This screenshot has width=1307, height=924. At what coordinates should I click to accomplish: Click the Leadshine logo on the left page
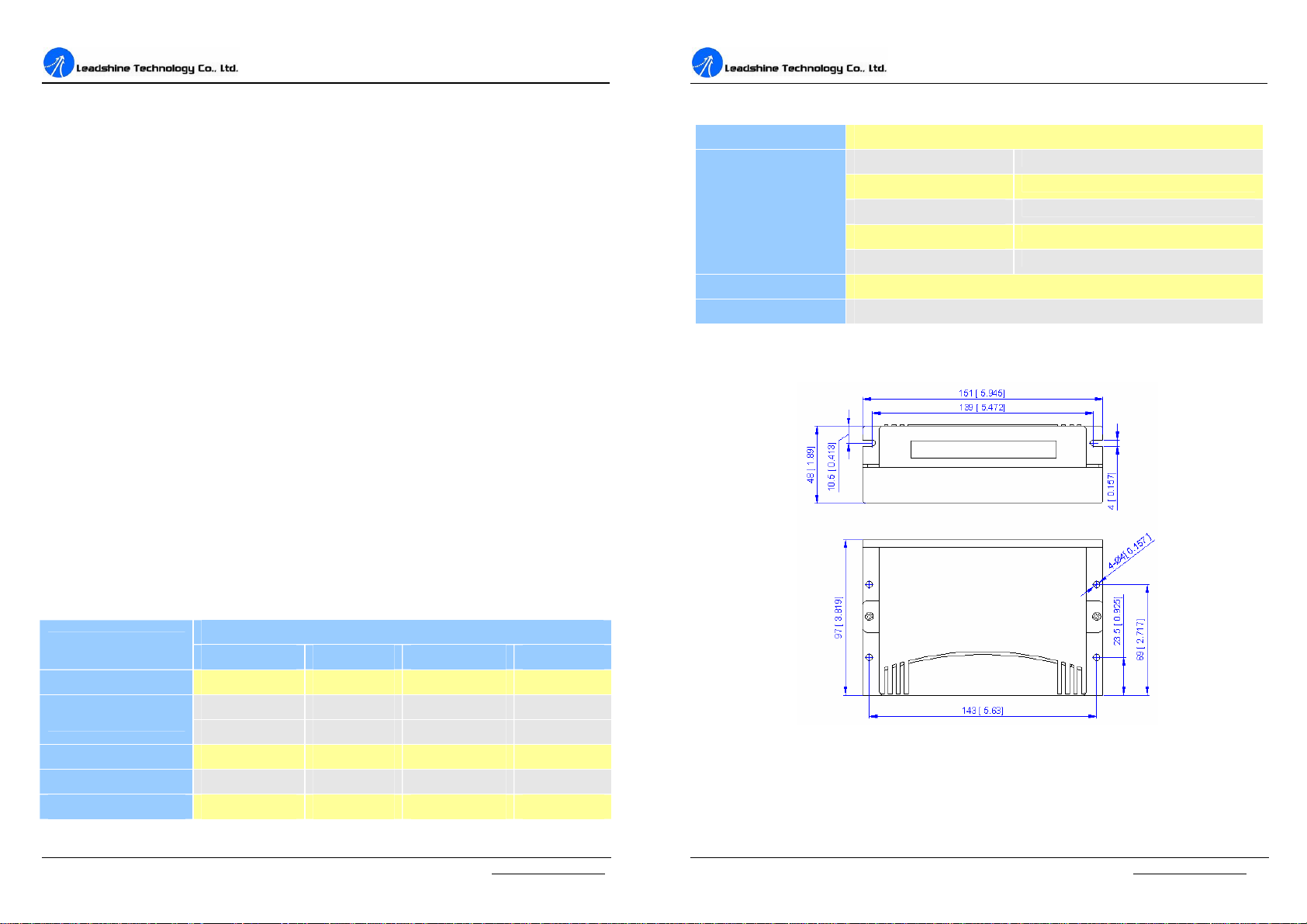point(58,63)
